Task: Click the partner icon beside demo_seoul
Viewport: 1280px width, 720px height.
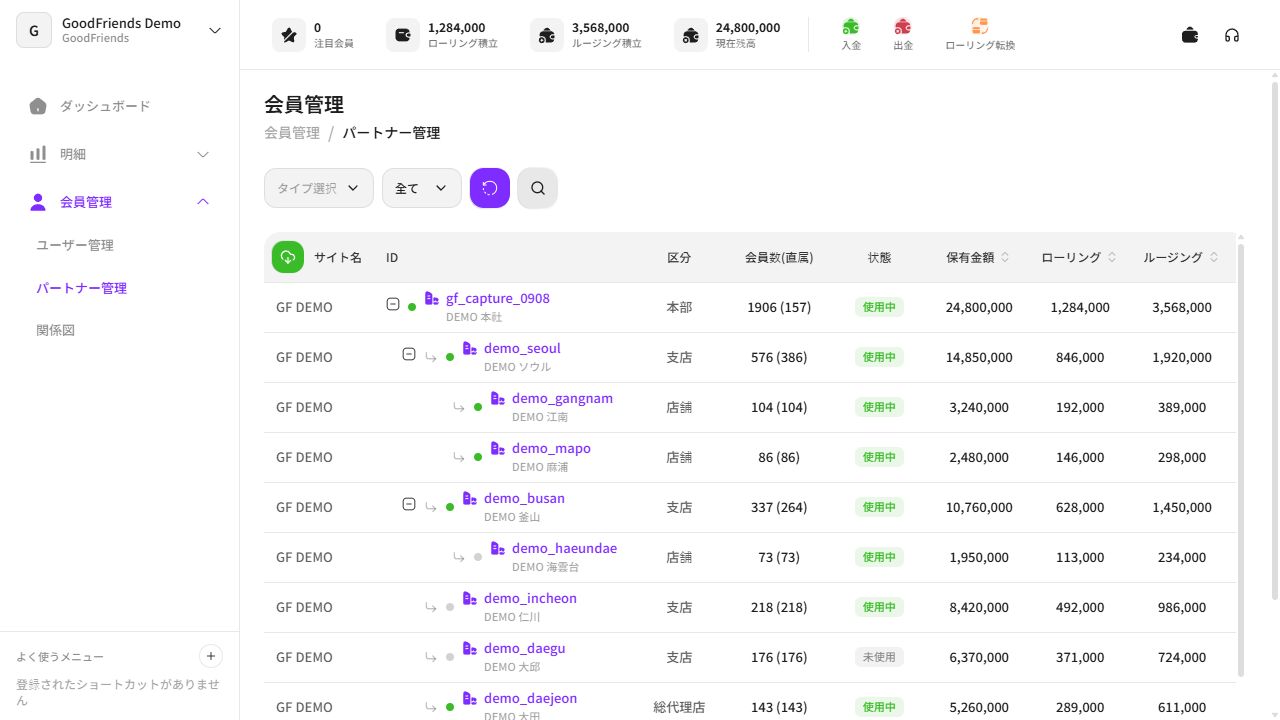Action: click(x=470, y=348)
